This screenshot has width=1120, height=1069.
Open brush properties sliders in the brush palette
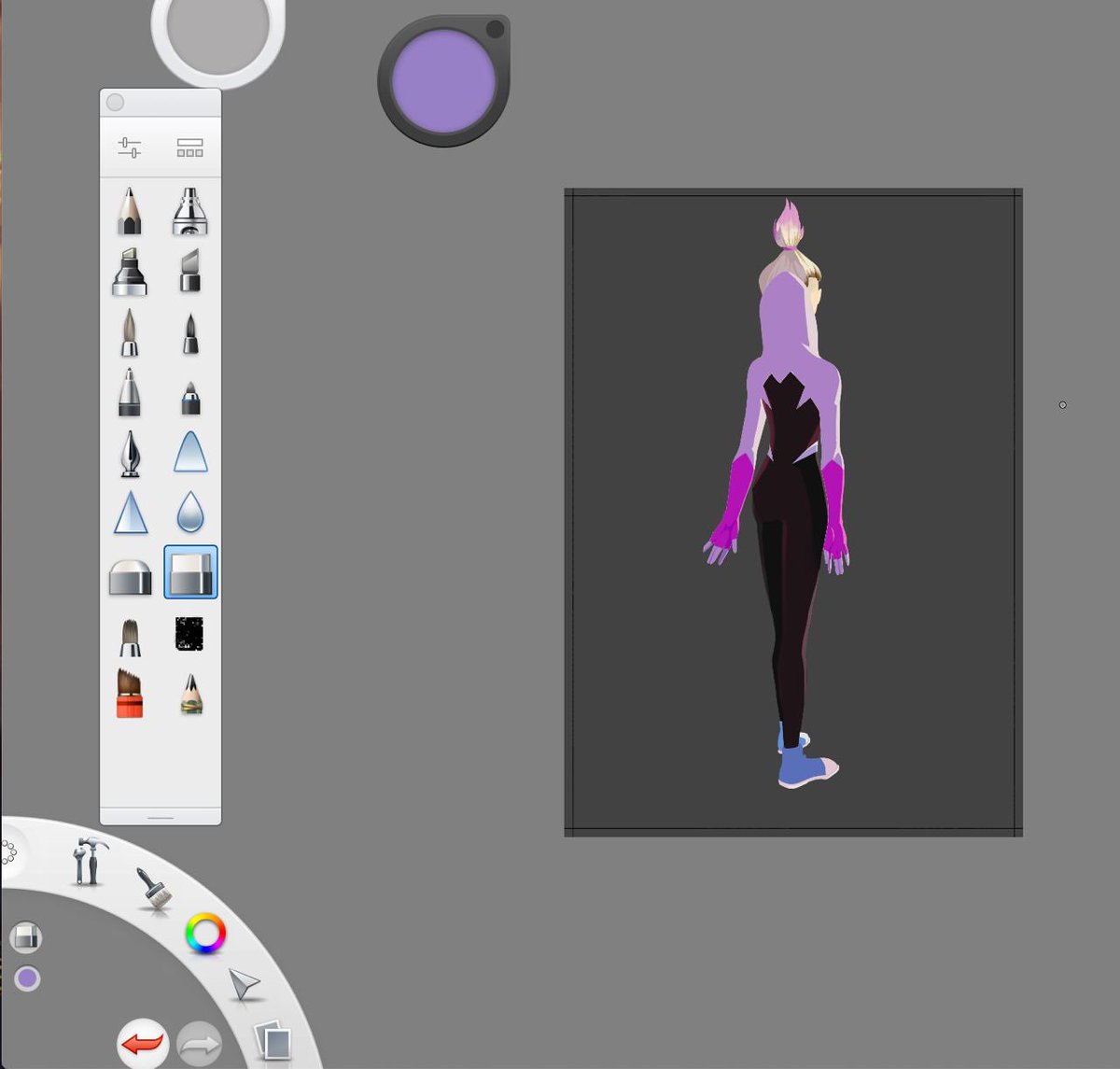coord(130,148)
